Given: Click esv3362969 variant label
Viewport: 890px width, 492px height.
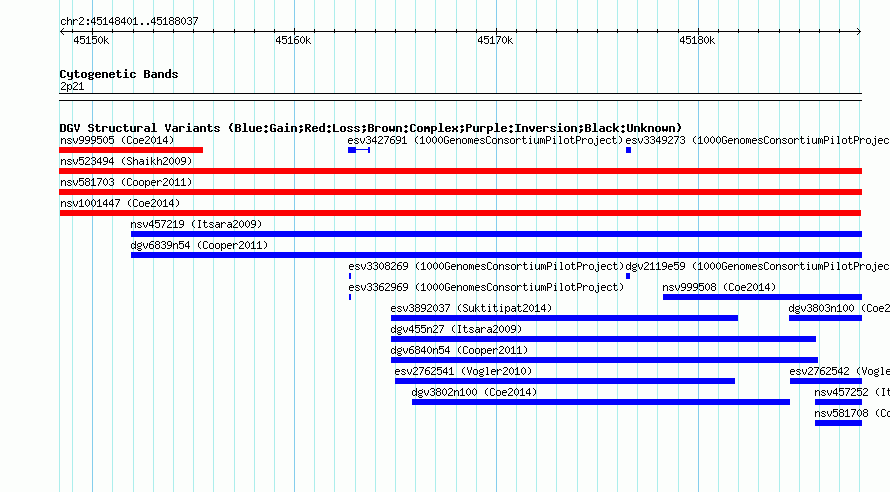Looking at the screenshot, I should click(x=486, y=287).
